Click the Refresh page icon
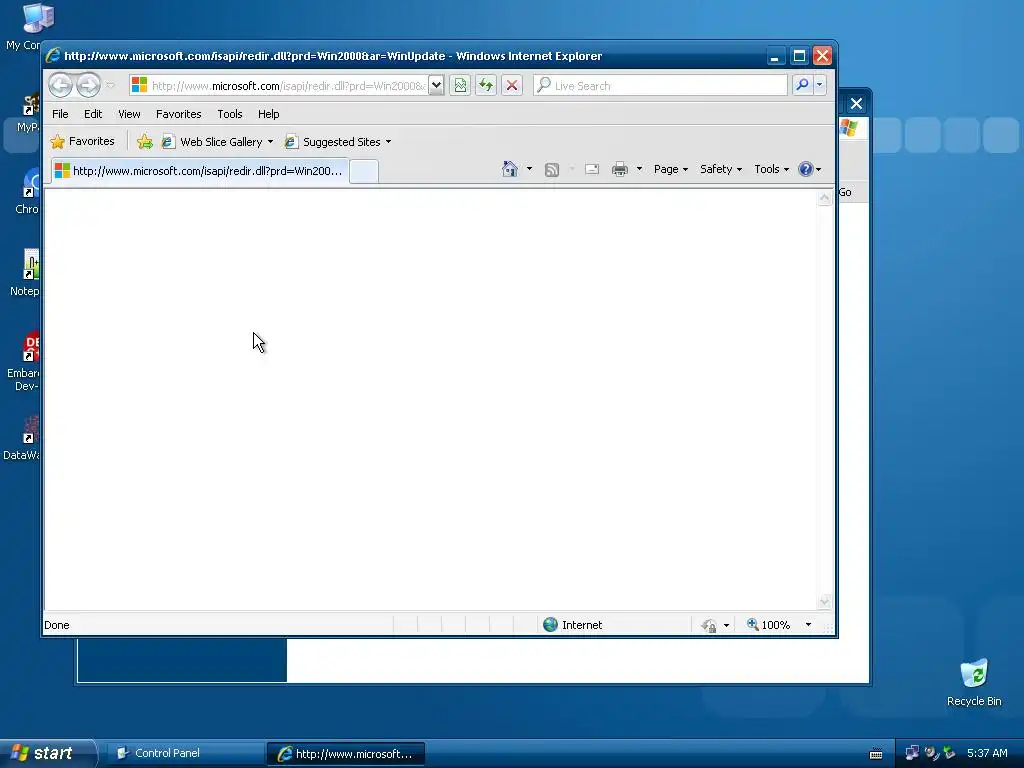This screenshot has width=1024, height=768. click(486, 86)
